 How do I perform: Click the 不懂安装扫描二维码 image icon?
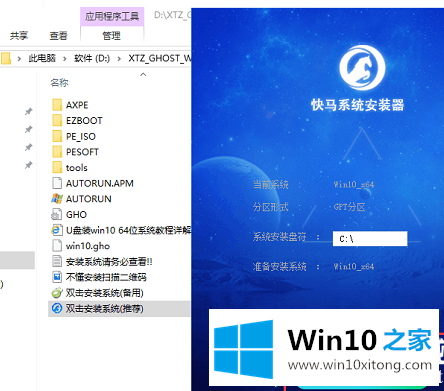(57, 277)
